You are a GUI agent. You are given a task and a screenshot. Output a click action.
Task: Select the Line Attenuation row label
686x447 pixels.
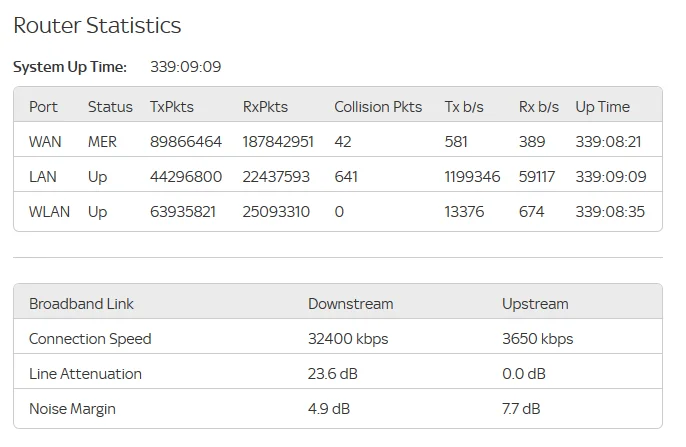click(x=85, y=374)
